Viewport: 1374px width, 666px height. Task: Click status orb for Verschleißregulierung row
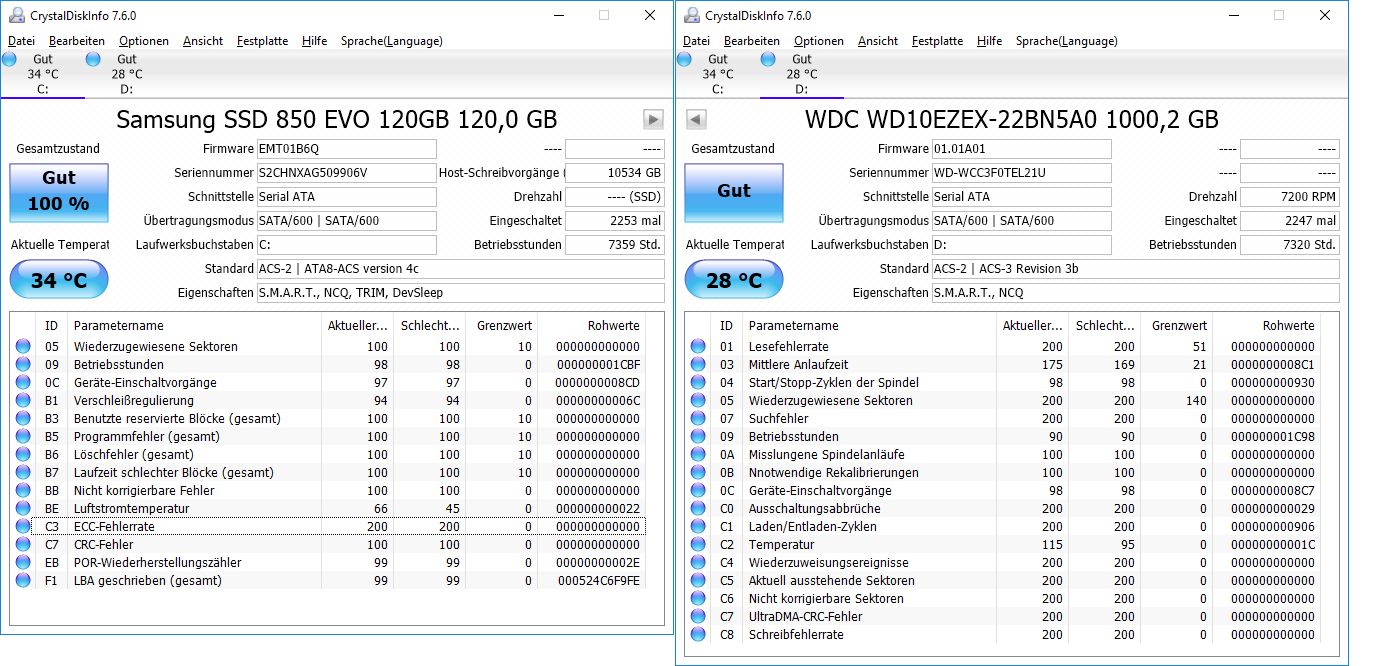pyautogui.click(x=23, y=401)
